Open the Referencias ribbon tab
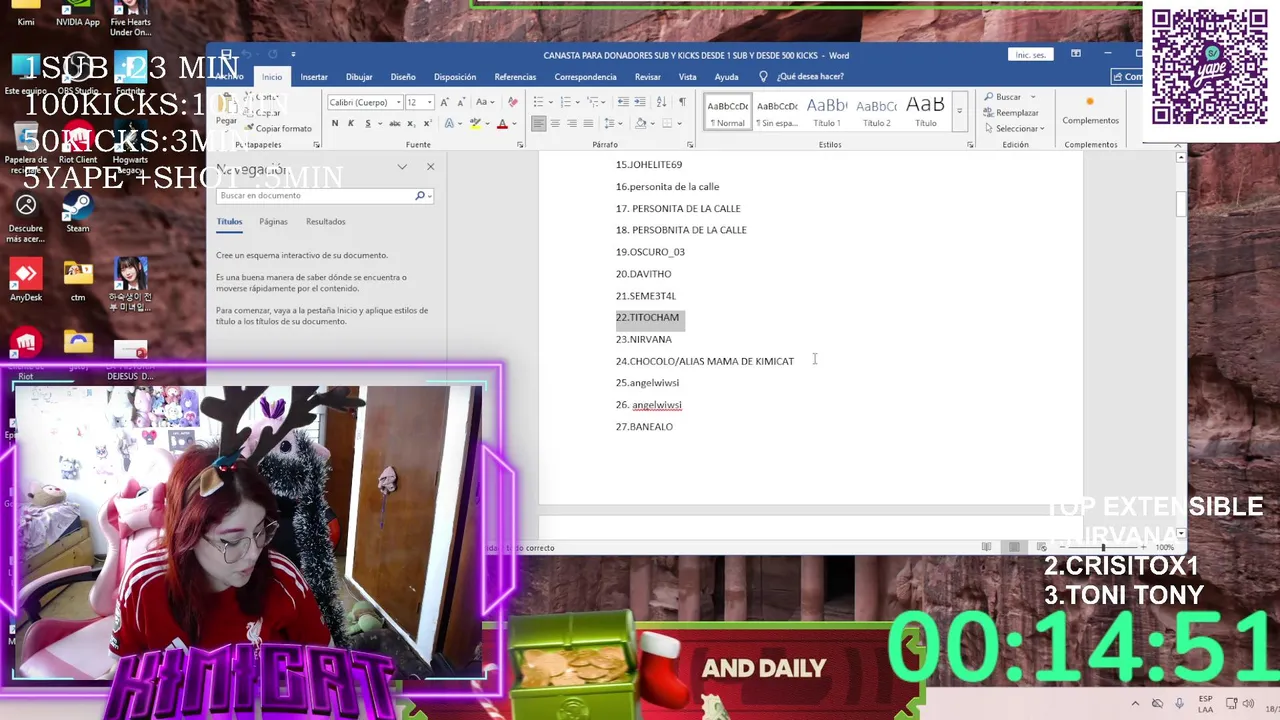 [x=515, y=77]
